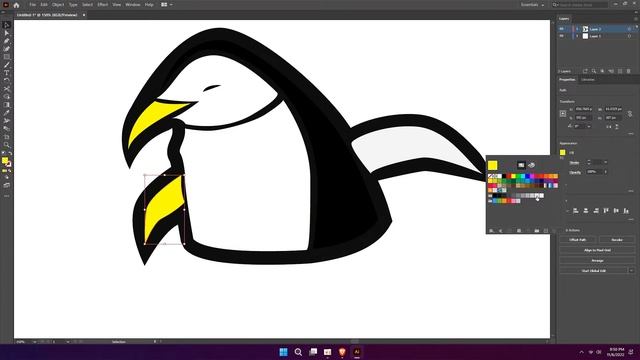Image resolution: width=640 pixels, height=360 pixels.
Task: Select the Zoom tool in toolbar
Action: (x=7, y=144)
